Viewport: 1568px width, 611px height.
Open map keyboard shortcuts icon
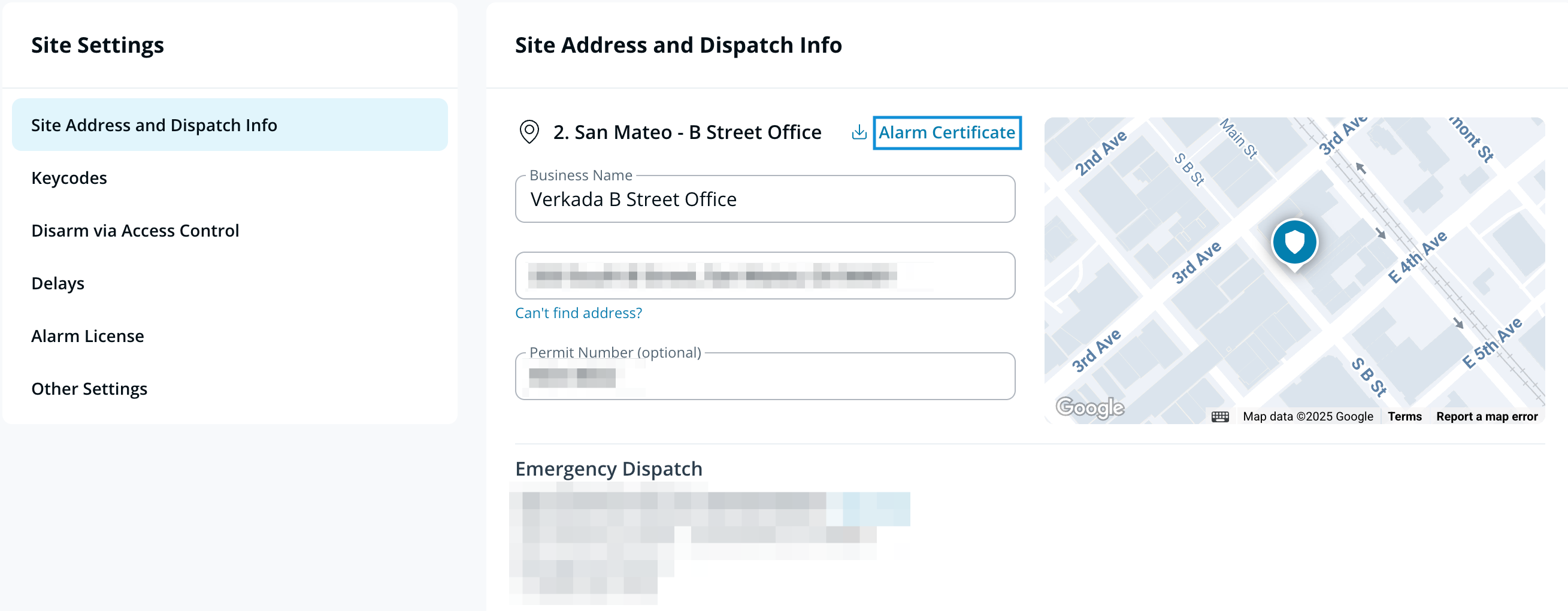click(1220, 417)
